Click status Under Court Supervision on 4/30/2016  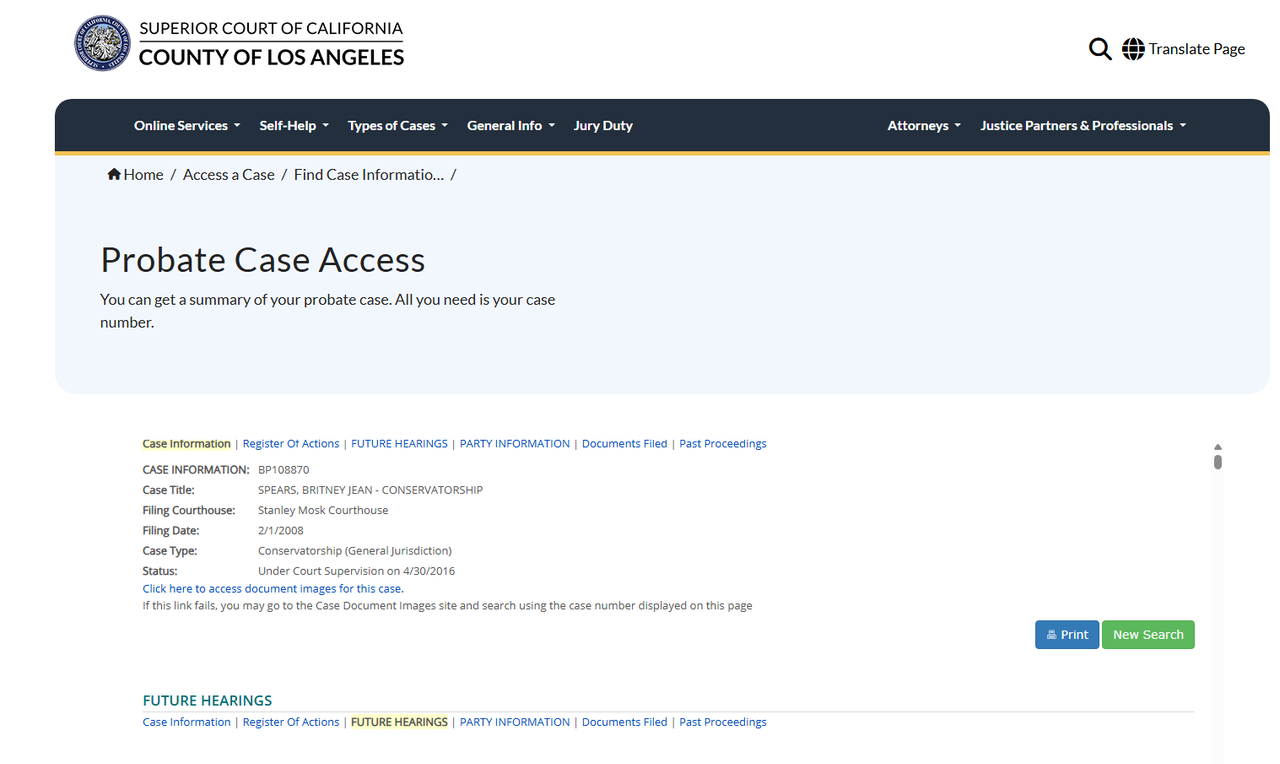click(356, 571)
